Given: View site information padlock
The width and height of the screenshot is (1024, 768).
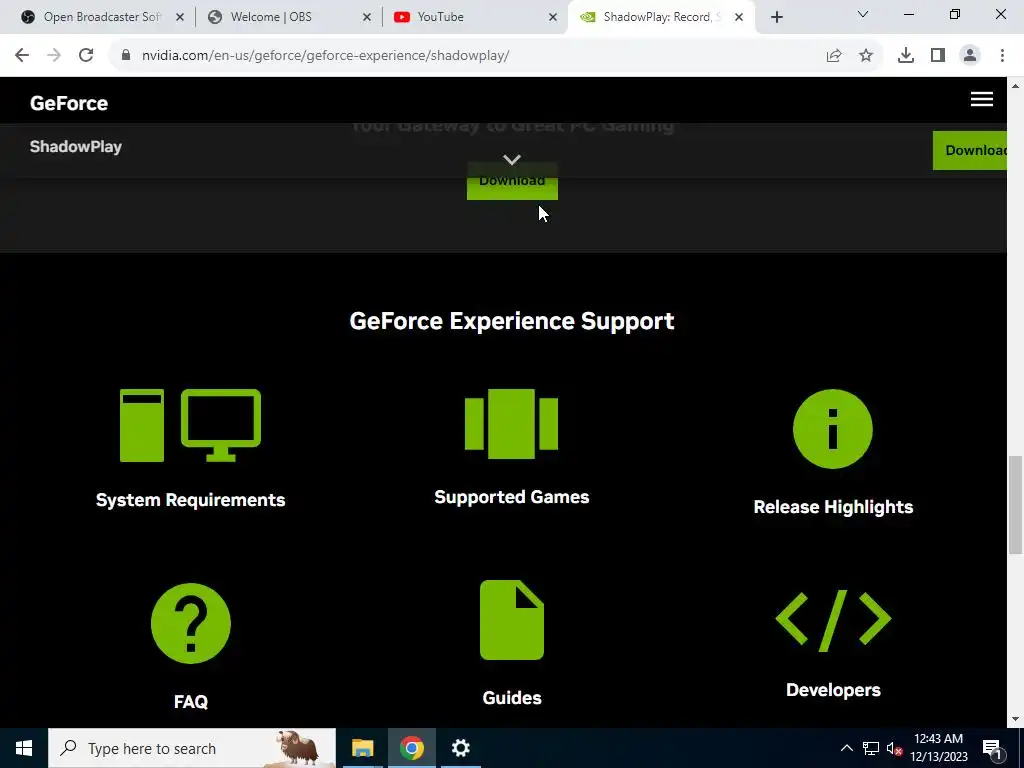Looking at the screenshot, I should coord(126,56).
